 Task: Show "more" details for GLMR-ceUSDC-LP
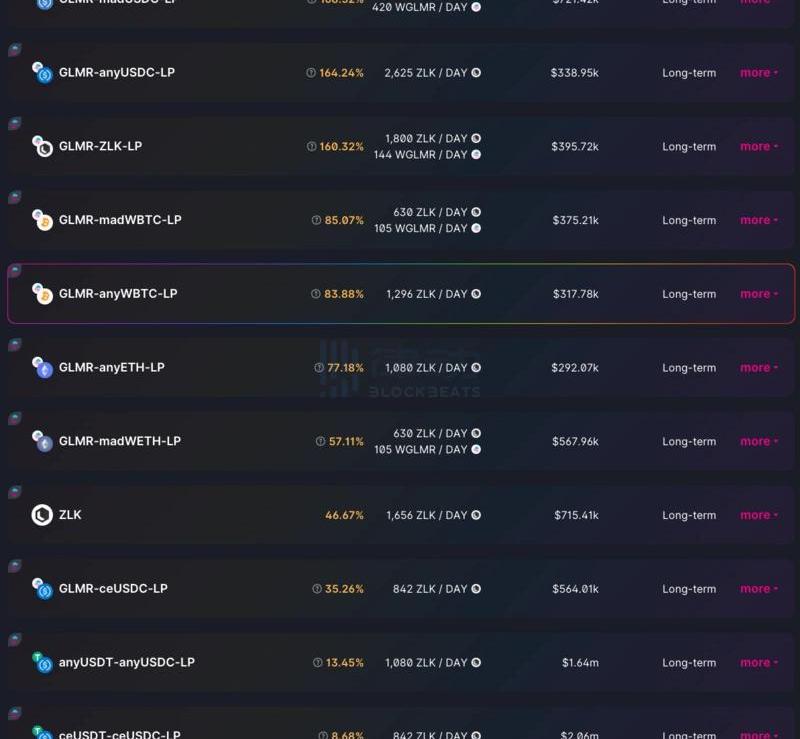(758, 589)
